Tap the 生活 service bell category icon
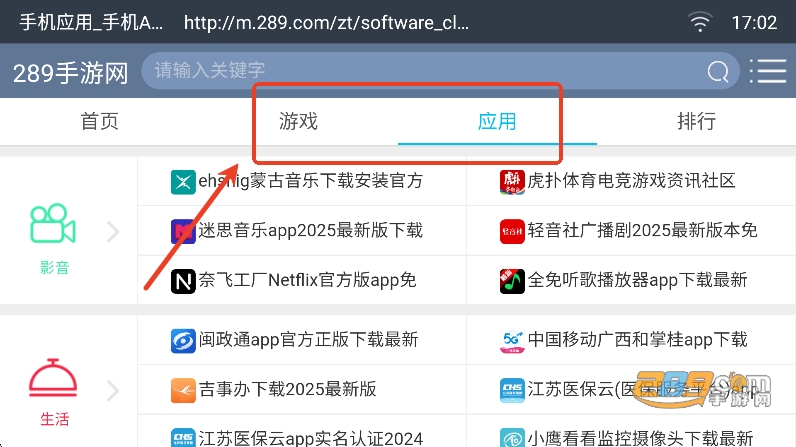The width and height of the screenshot is (796, 447). pyautogui.click(x=53, y=378)
